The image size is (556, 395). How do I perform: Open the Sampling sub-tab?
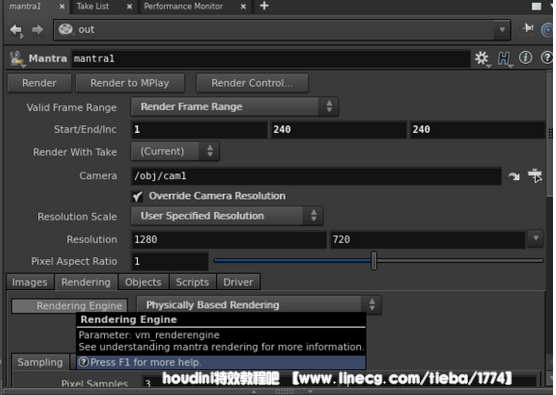[40, 362]
